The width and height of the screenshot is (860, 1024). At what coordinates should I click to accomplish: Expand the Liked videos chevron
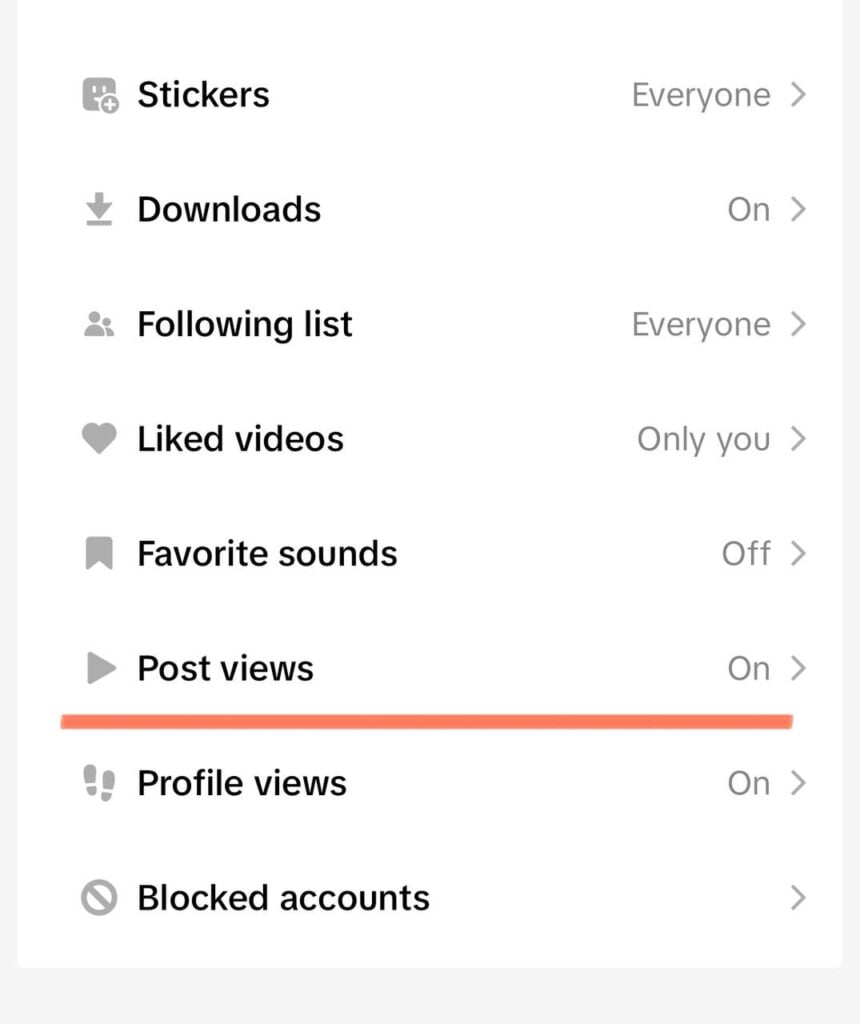point(797,439)
